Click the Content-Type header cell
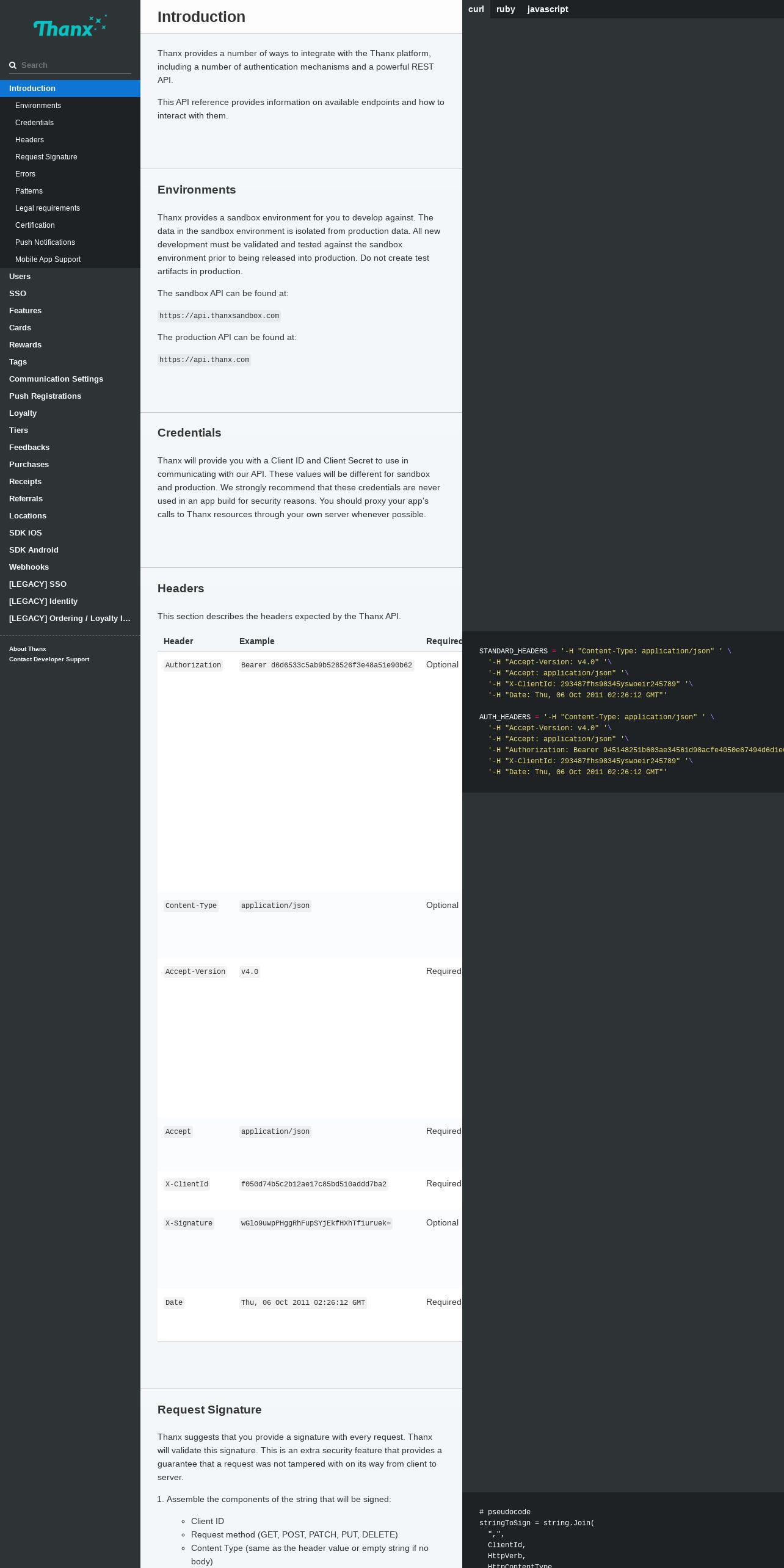 (x=191, y=906)
